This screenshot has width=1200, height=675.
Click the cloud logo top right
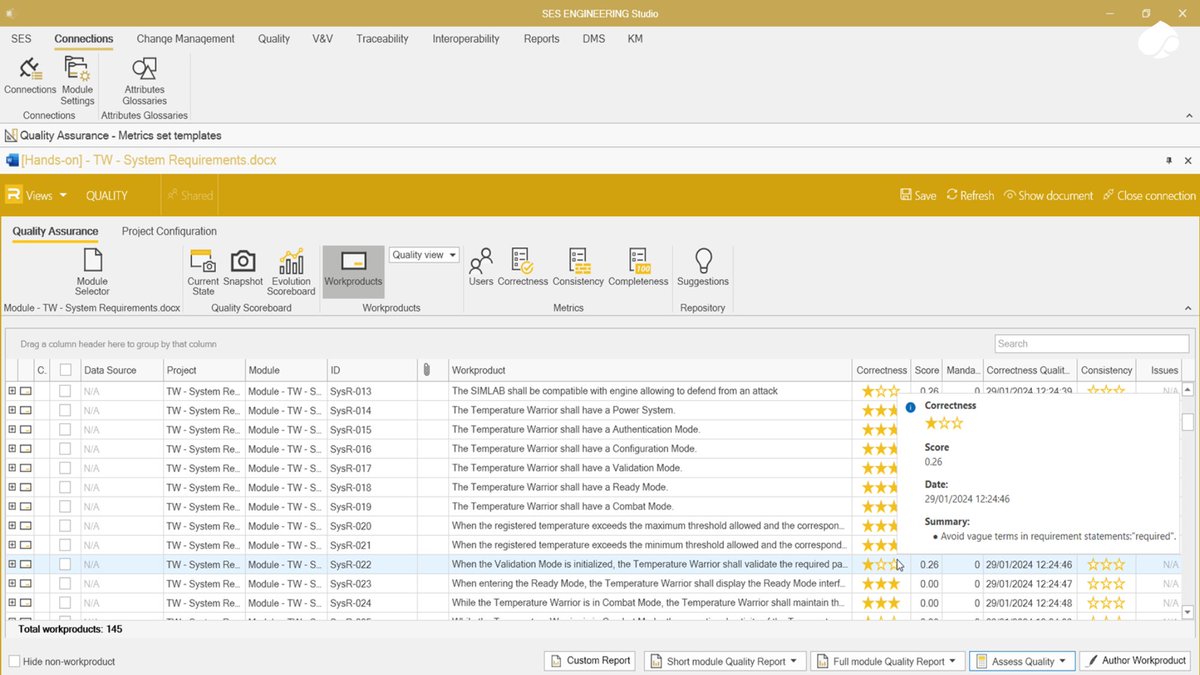coord(1157,42)
